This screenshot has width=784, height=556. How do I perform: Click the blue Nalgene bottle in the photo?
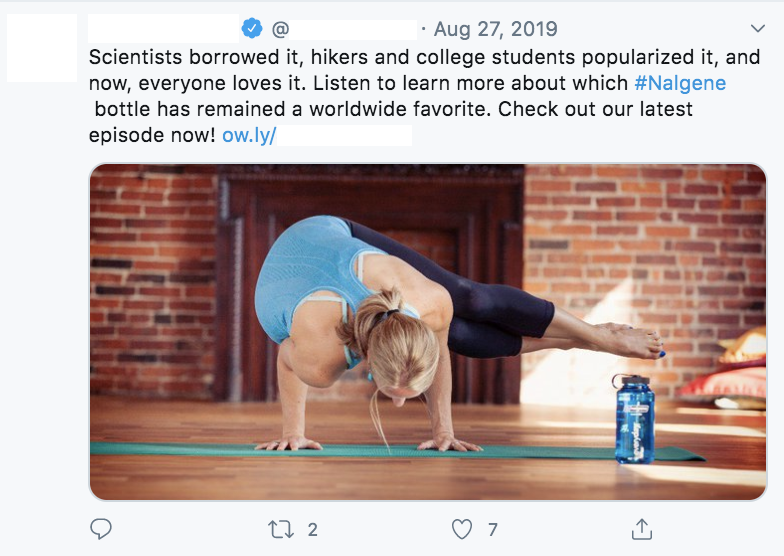pos(634,418)
